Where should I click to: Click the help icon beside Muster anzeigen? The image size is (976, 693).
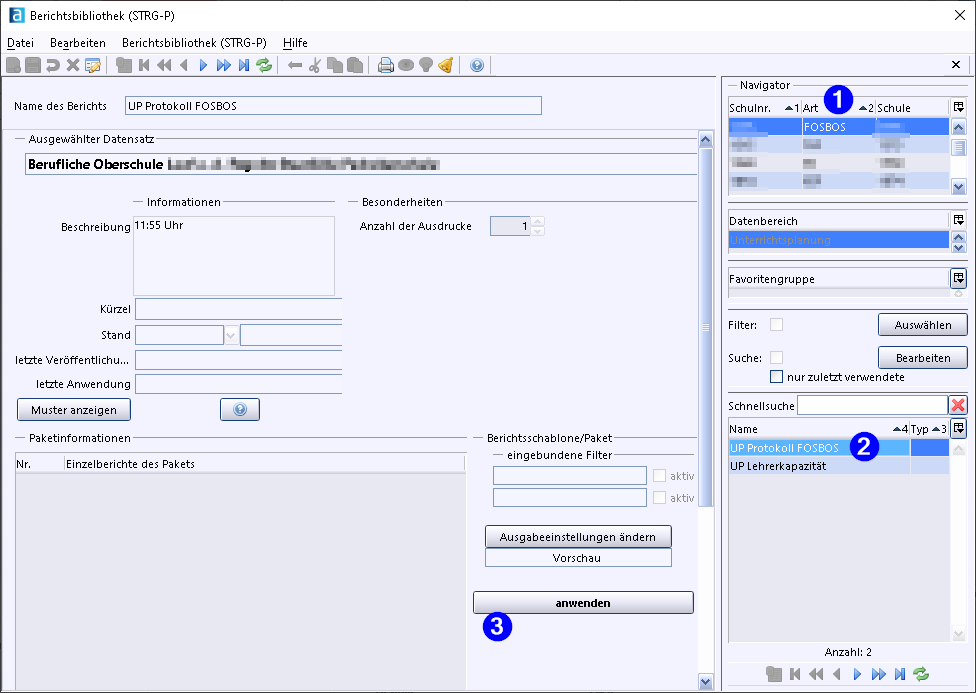coord(240,409)
